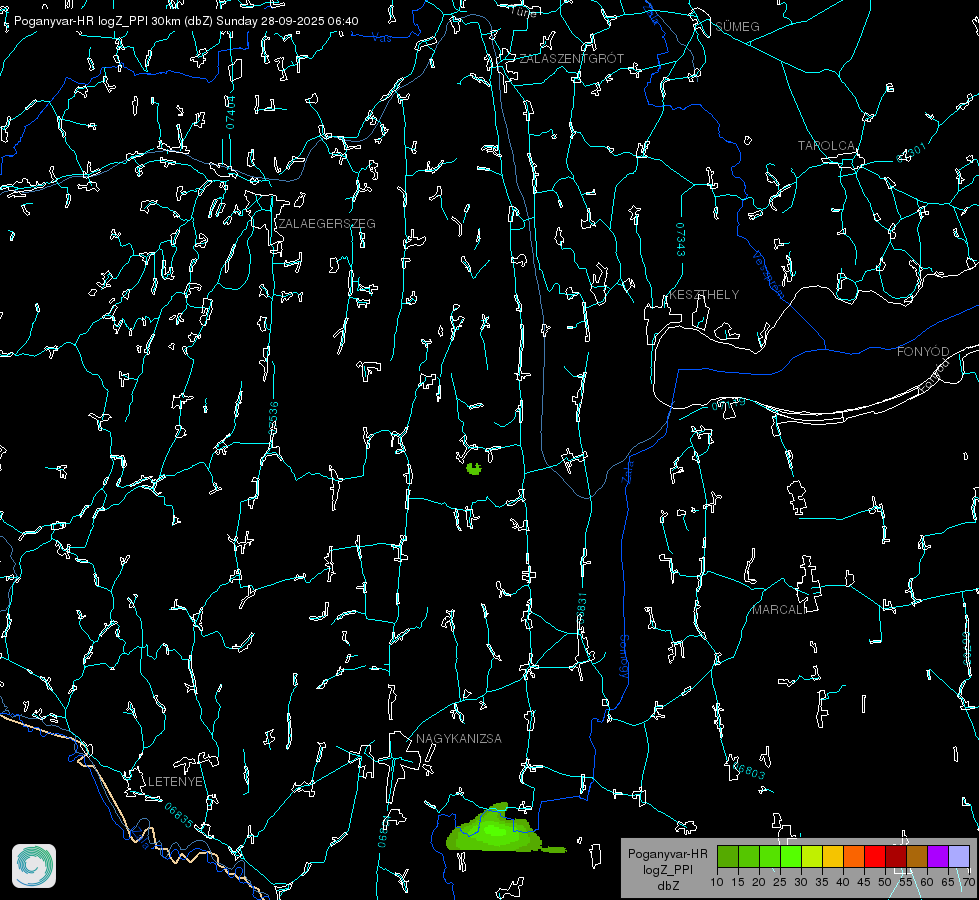Click road number 06835 near Letenye
Screen dimensions: 979x900
(x=179, y=816)
